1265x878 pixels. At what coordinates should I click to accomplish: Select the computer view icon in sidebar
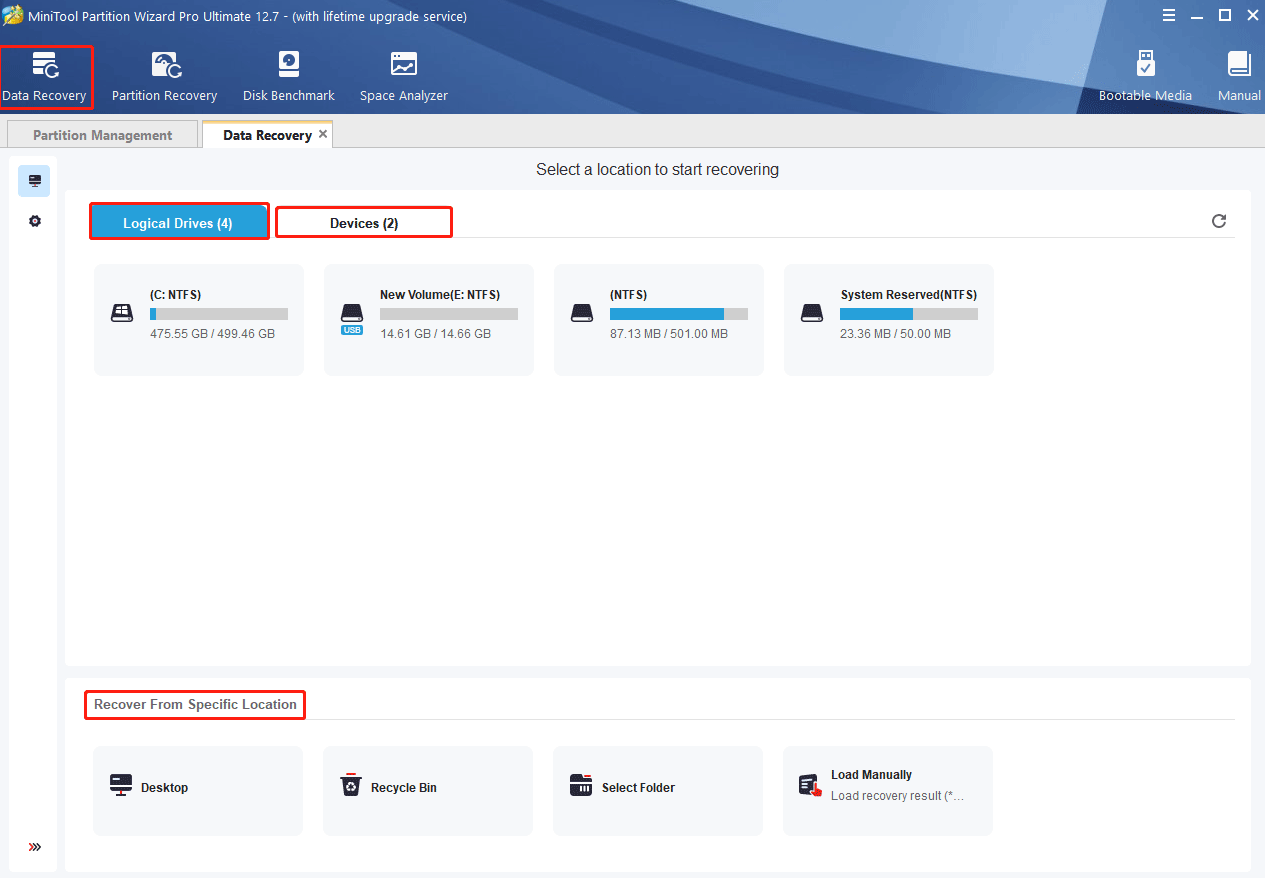tap(35, 181)
